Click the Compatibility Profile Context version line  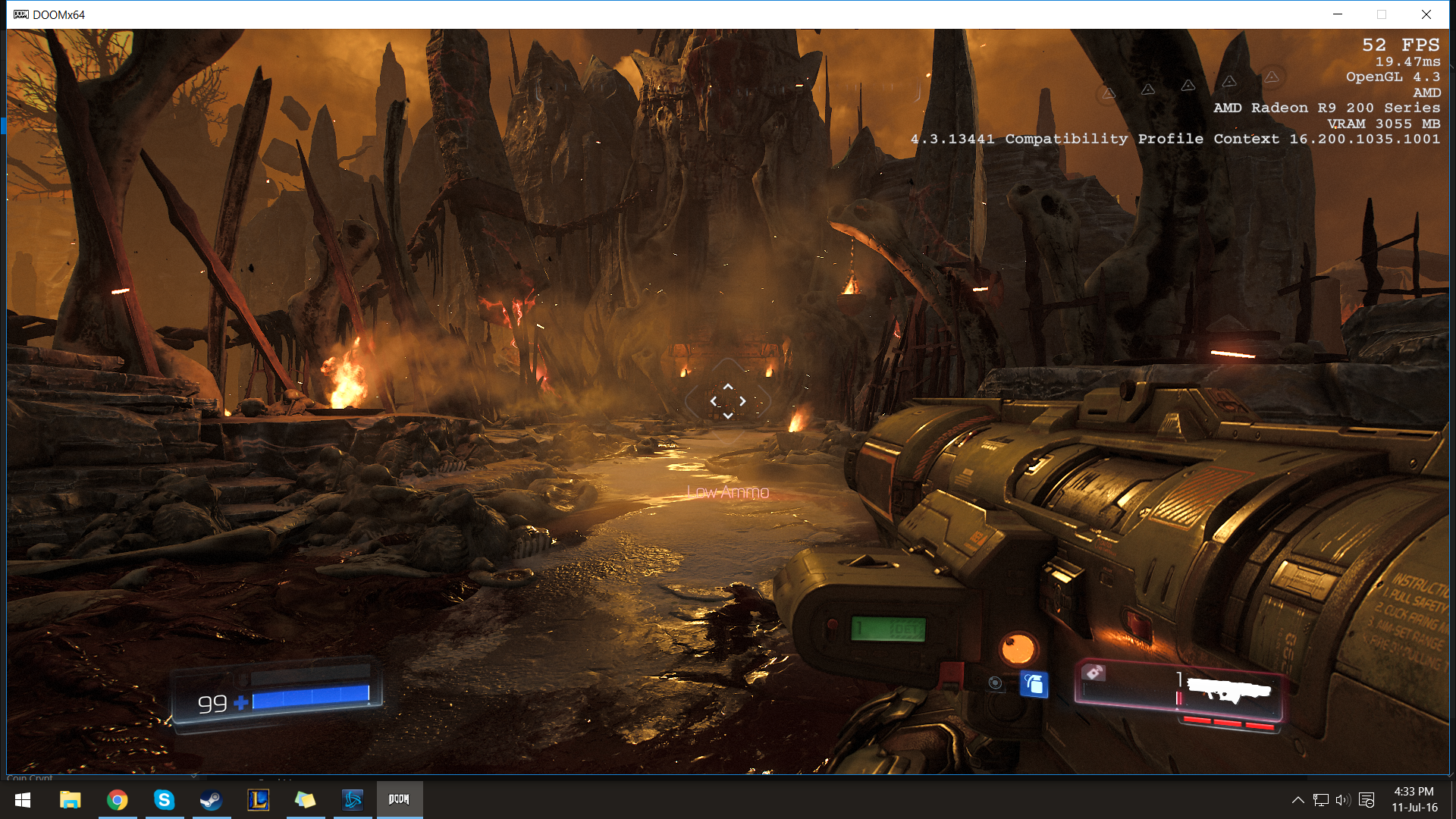pos(1175,139)
